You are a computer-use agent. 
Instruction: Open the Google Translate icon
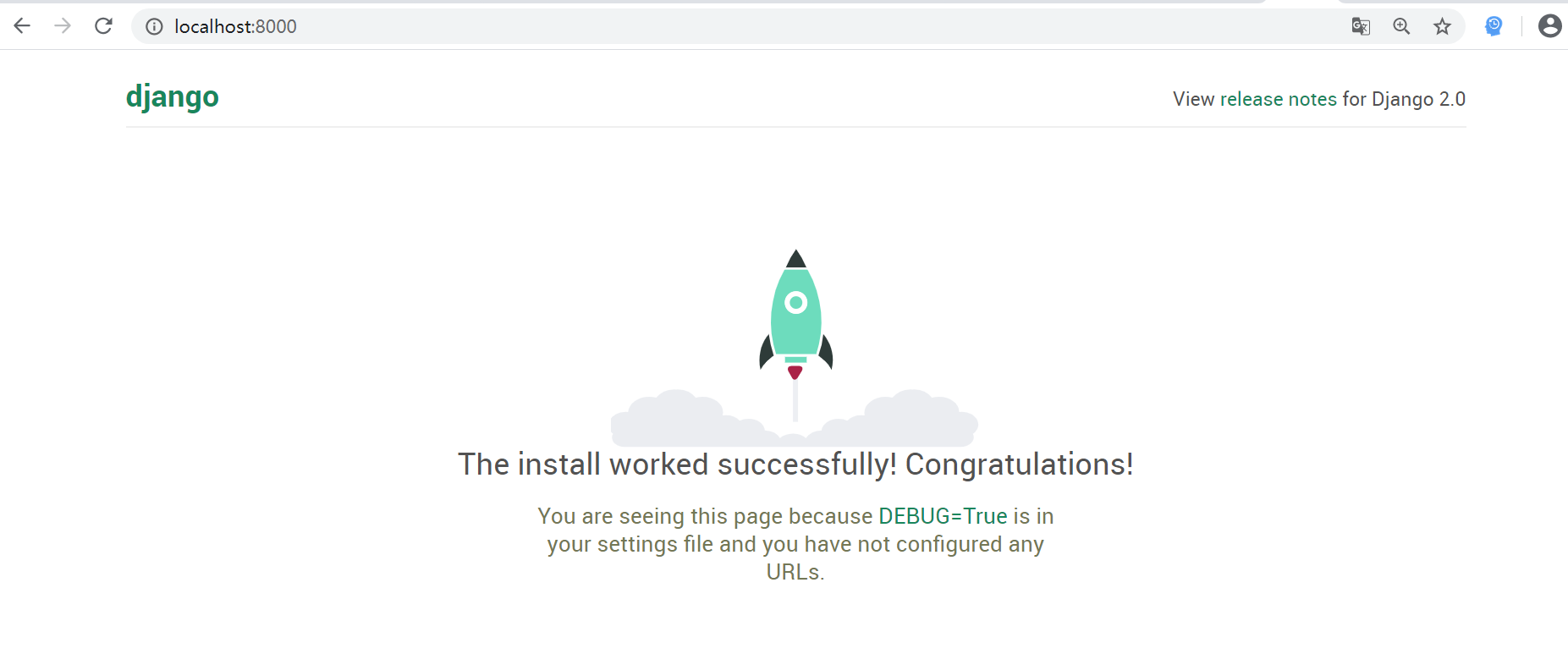click(x=1361, y=26)
